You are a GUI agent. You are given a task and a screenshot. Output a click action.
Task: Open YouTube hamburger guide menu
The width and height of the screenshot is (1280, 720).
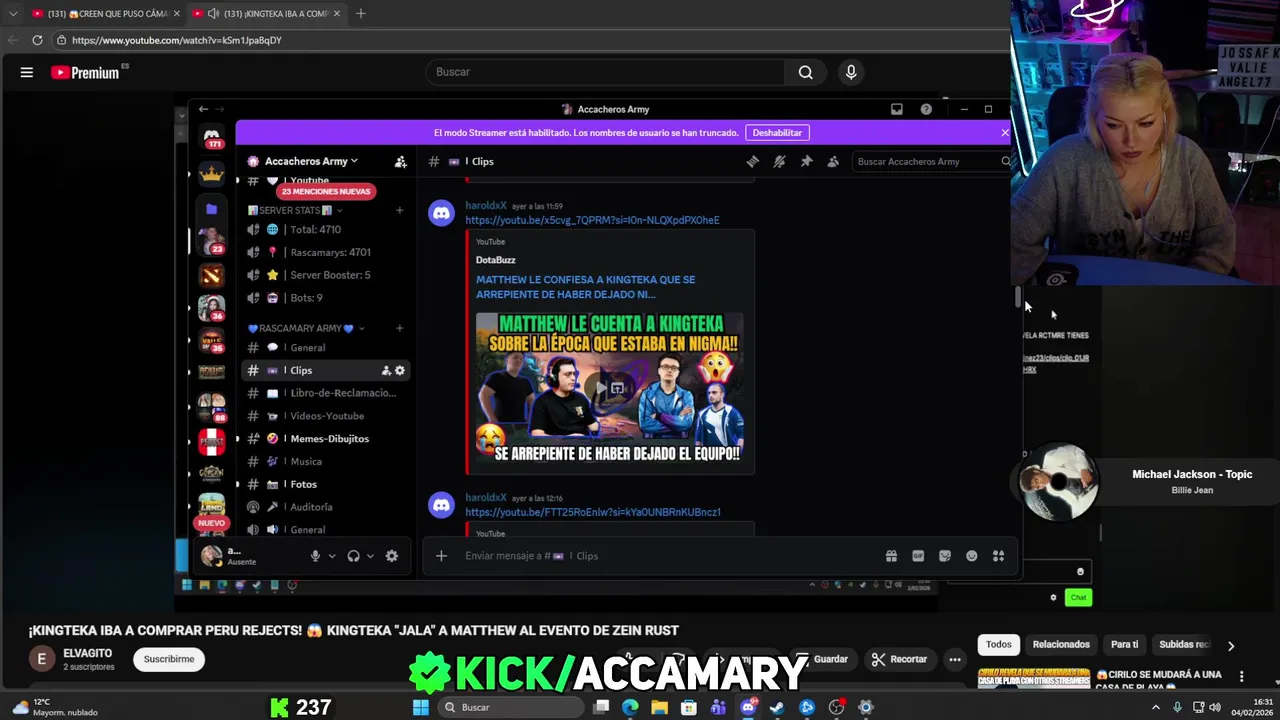coord(27,72)
